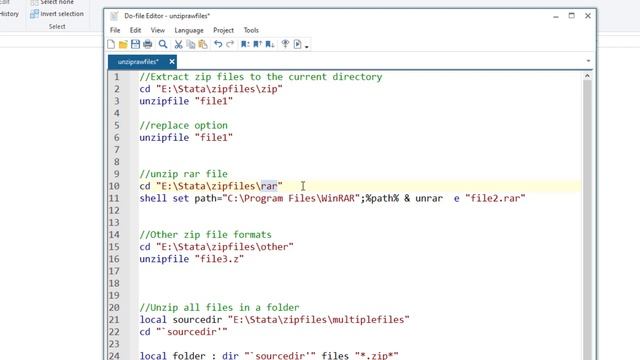Click the comment "//Extract zip files to the current directory"
640x360 pixels.
point(261,77)
